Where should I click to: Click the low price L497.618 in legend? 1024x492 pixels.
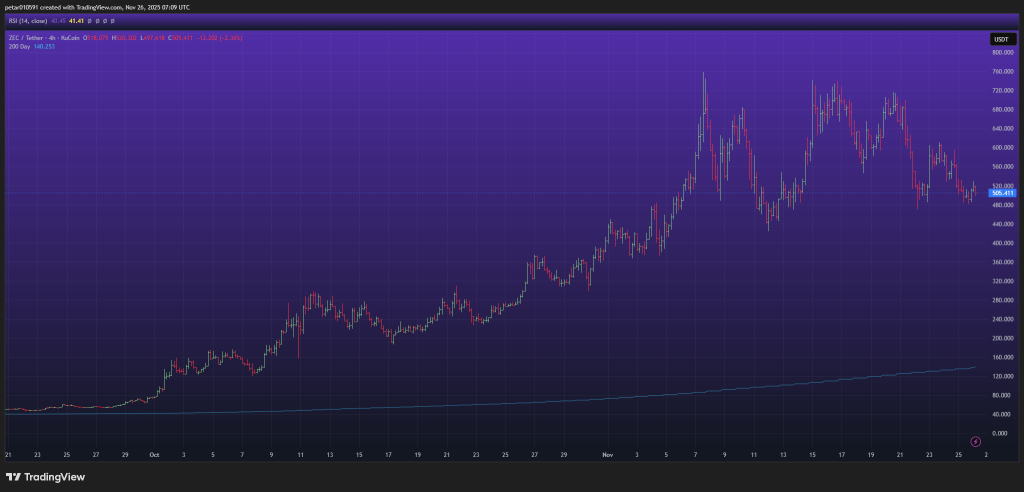click(x=152, y=37)
